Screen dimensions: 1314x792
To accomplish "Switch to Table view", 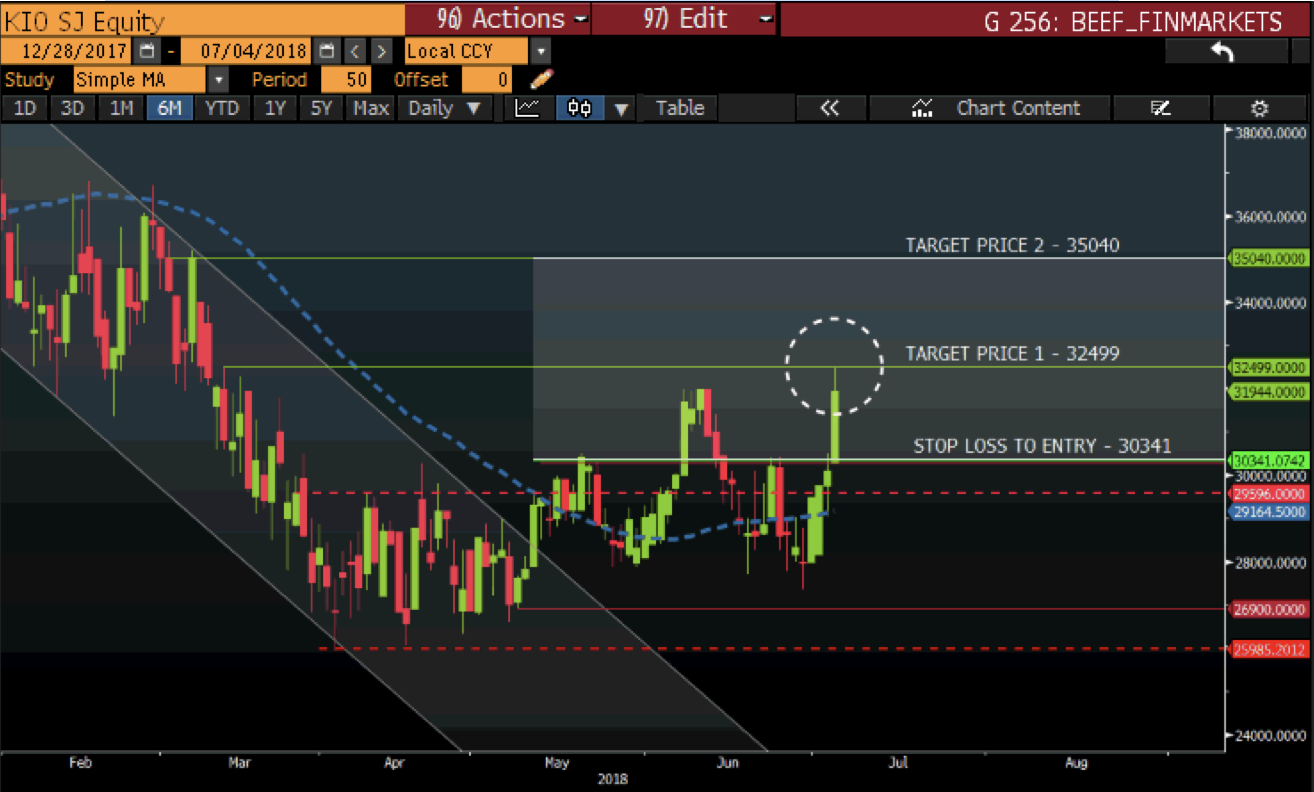I will (680, 108).
